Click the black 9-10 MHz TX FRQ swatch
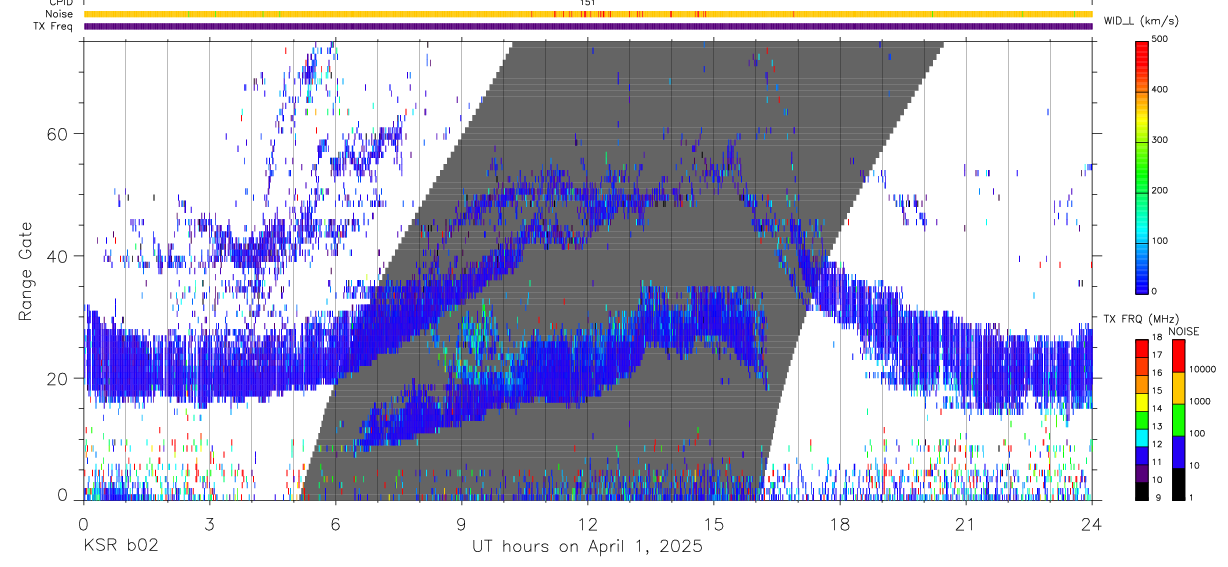Screen dimensions: 1228x567 [1141, 490]
